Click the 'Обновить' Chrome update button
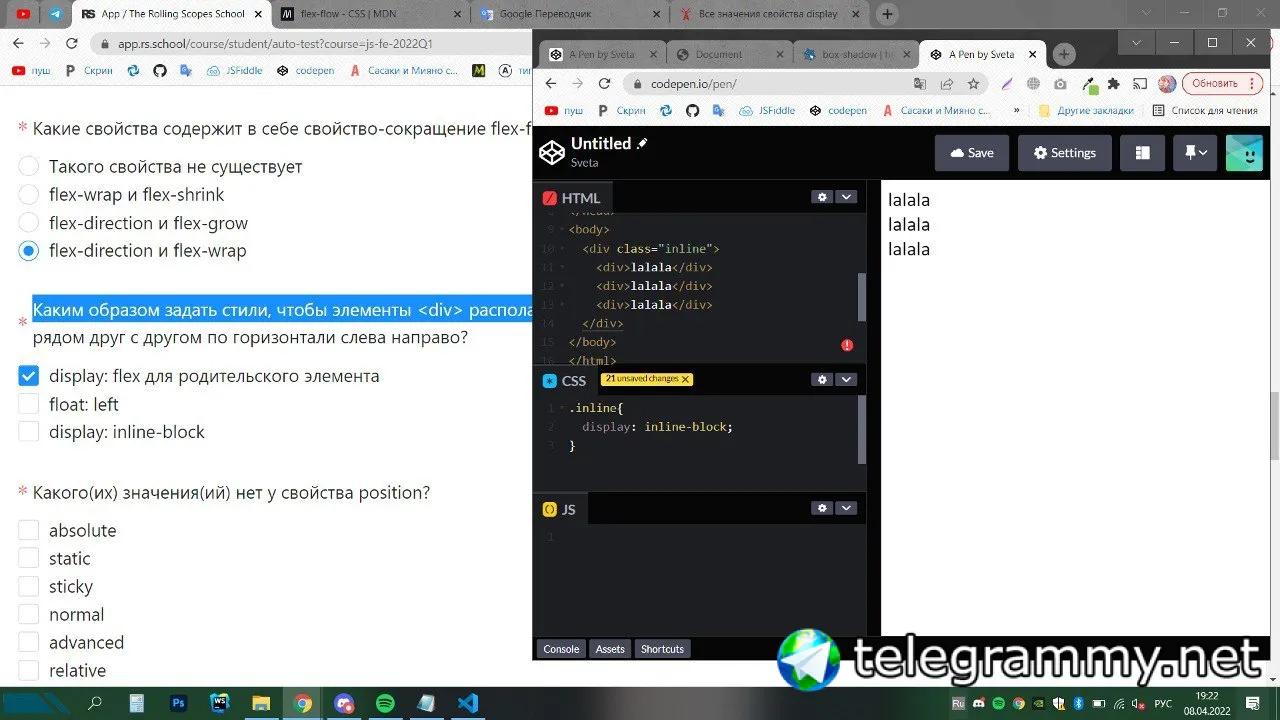 [x=1222, y=84]
